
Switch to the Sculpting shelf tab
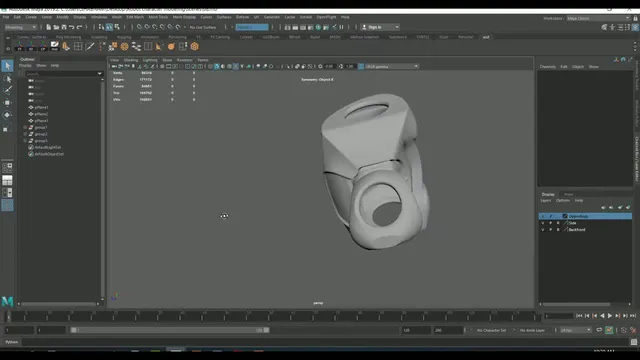(98, 37)
